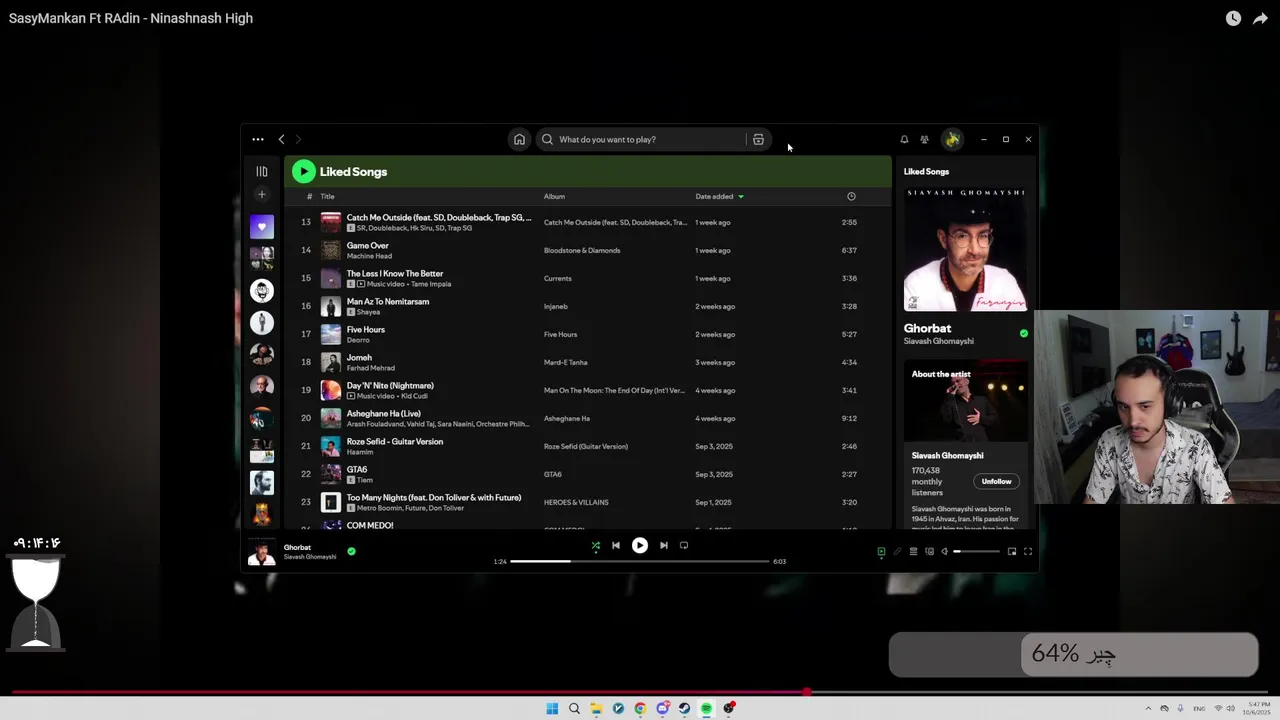Image resolution: width=1280 pixels, height=720 pixels.
Task: Open Steam from the taskbar
Action: (684, 708)
